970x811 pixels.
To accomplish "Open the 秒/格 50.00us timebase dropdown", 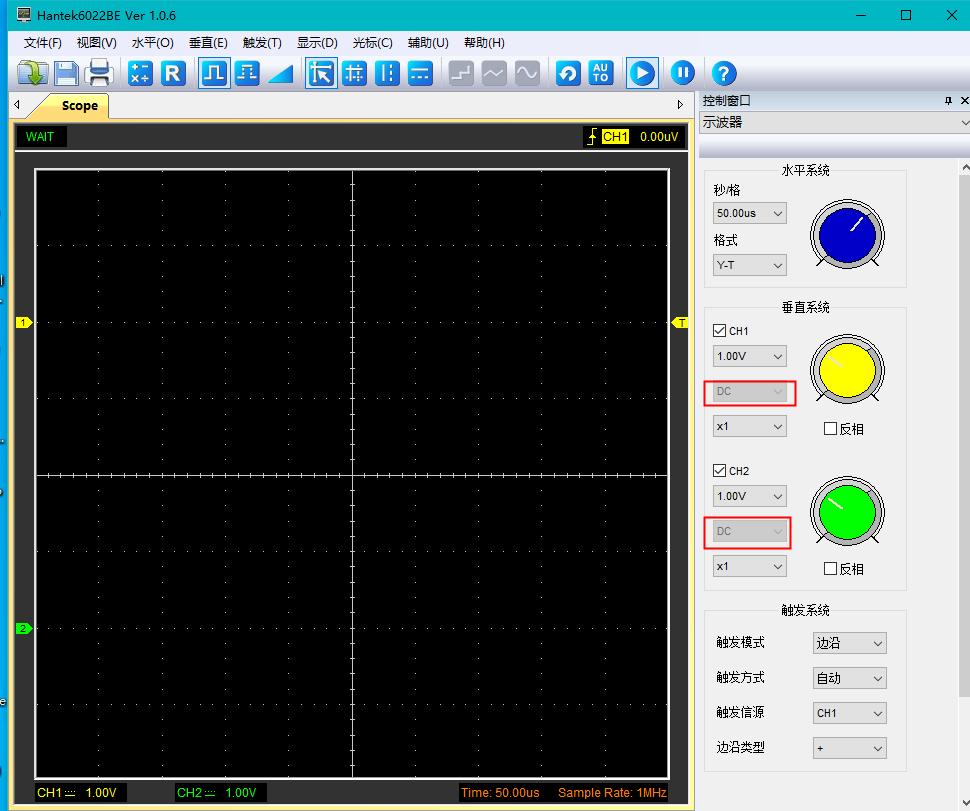I will 749,213.
